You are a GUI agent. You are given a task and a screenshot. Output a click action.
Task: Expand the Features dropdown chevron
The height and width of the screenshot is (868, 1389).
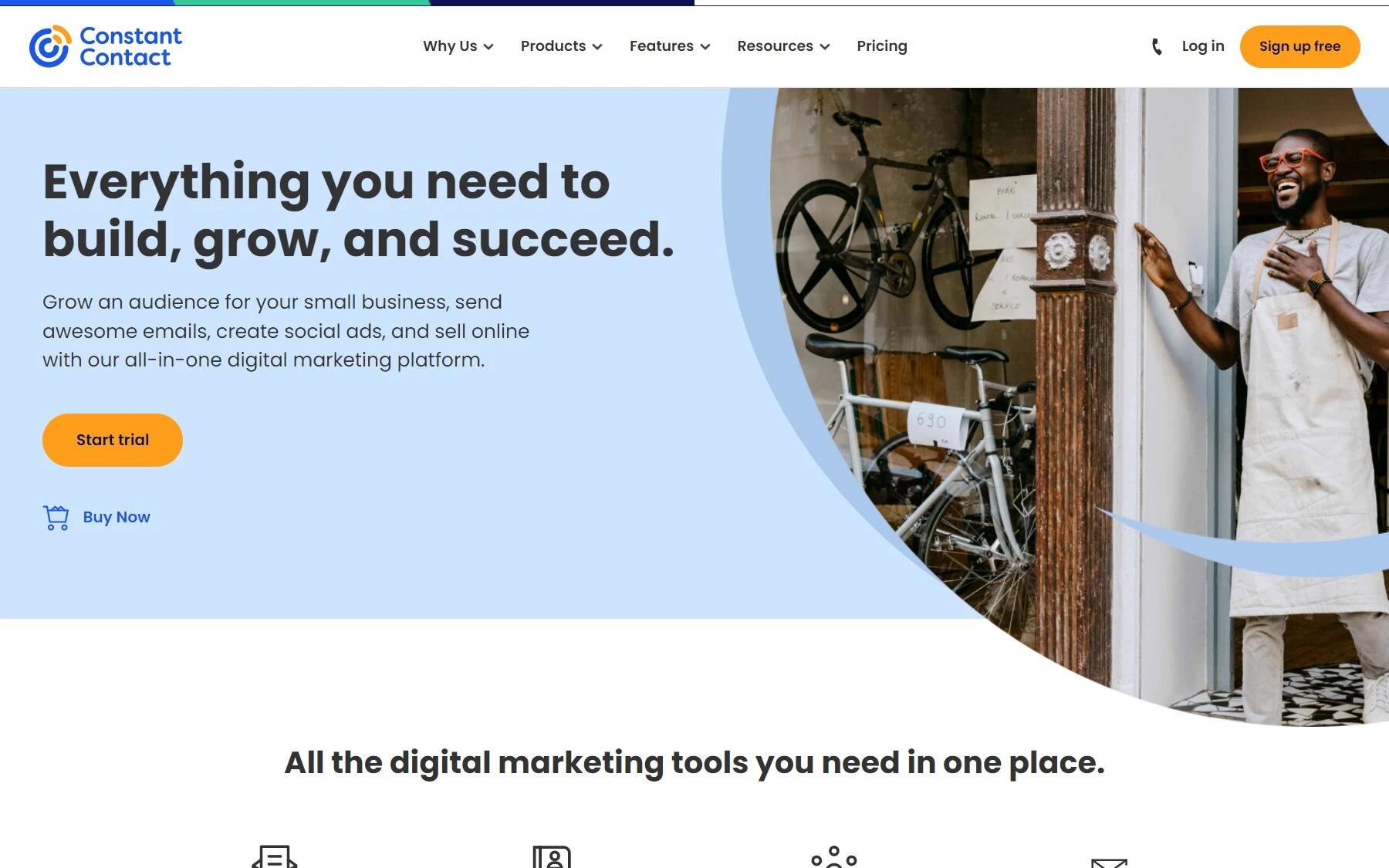705,47
